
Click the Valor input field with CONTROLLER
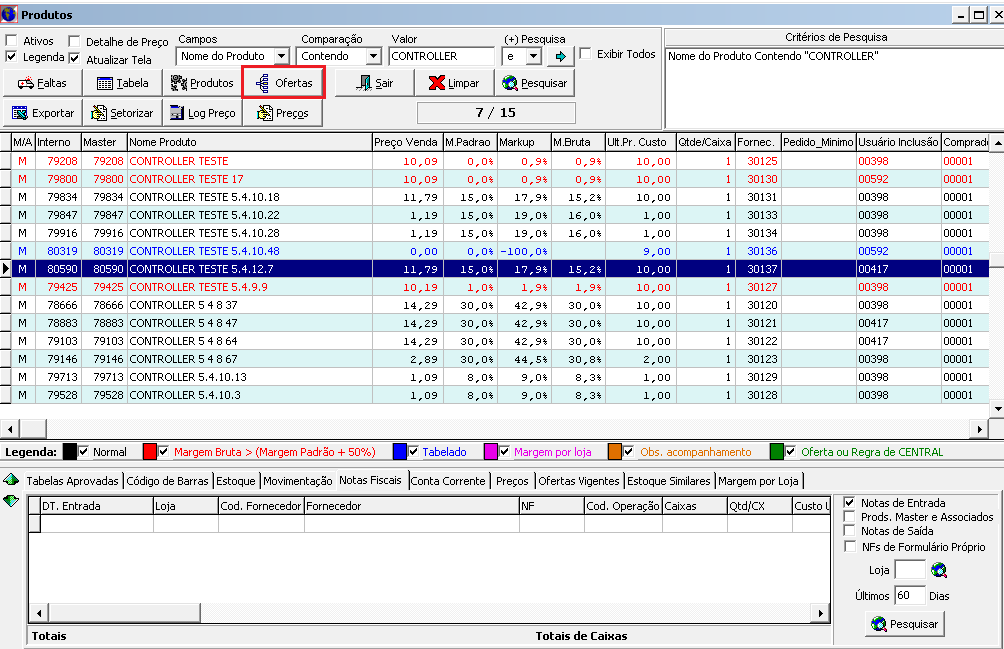441,57
